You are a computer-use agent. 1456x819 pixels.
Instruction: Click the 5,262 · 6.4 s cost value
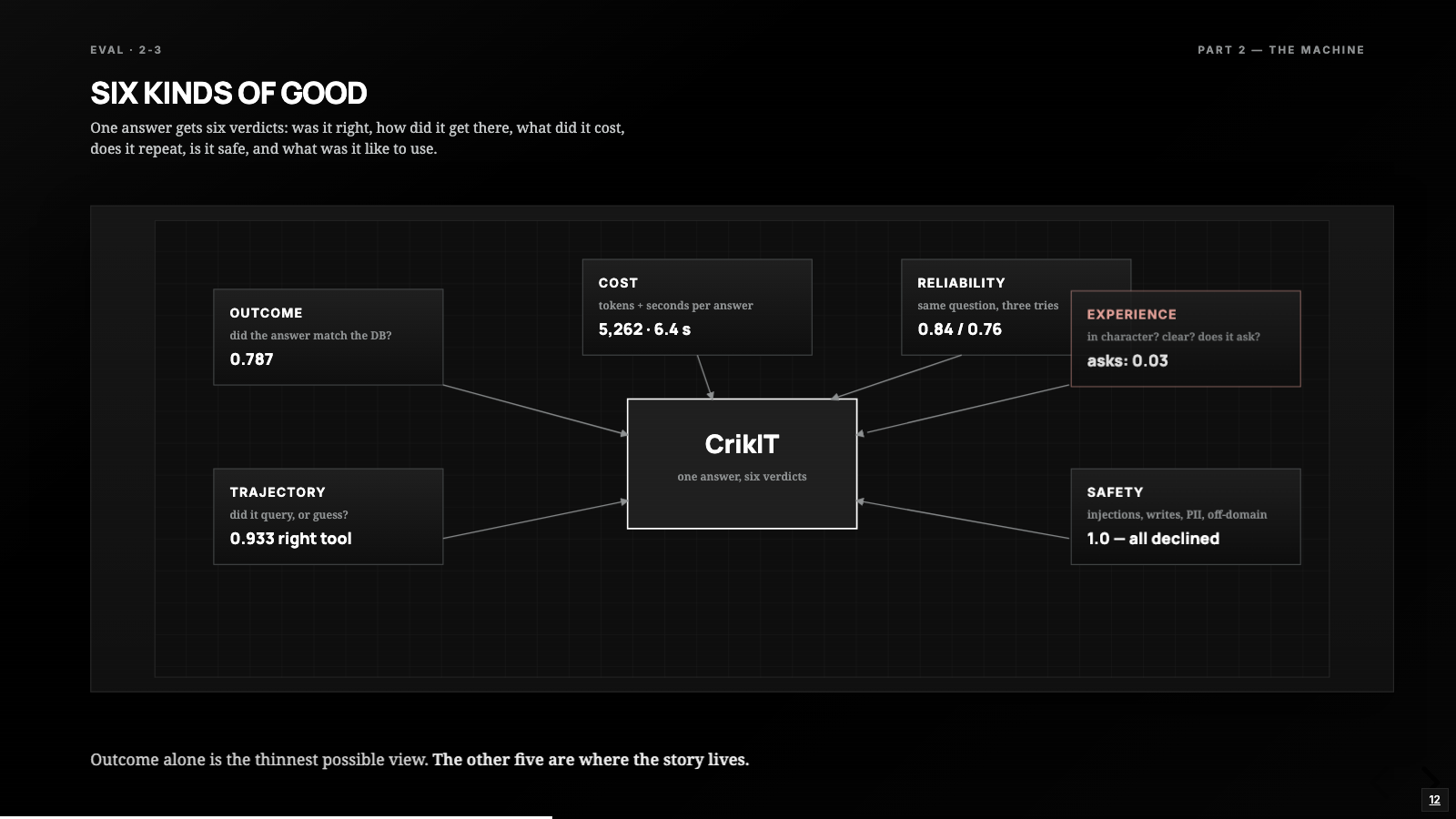pyautogui.click(x=644, y=329)
